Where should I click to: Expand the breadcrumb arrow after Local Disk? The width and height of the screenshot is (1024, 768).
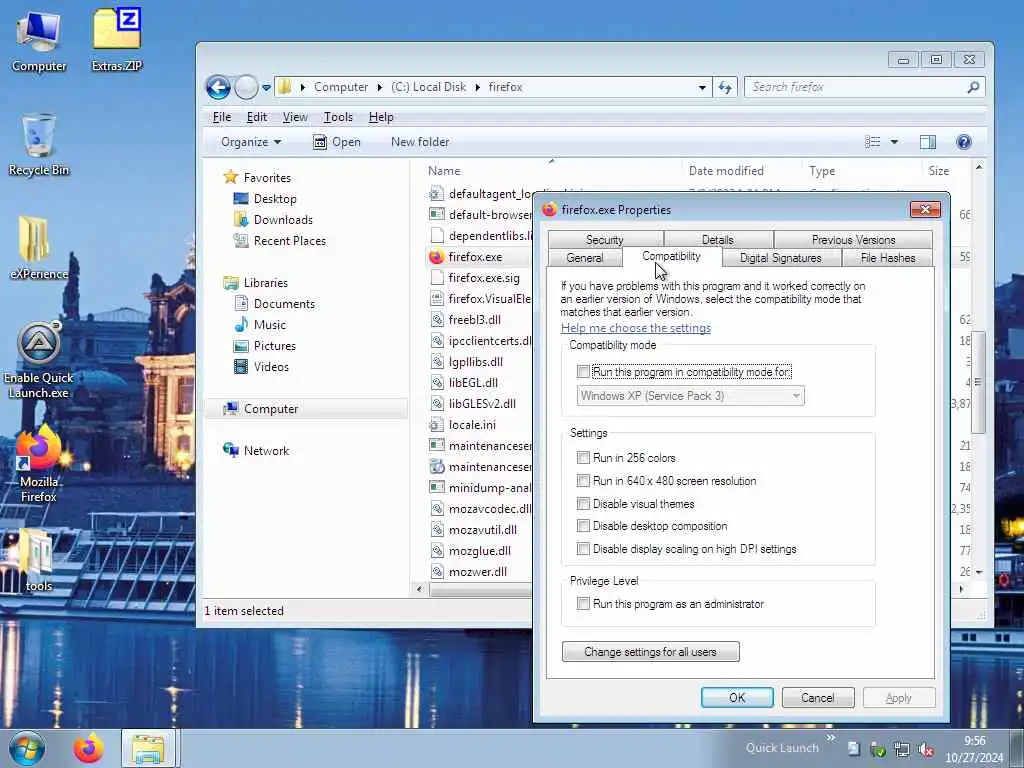tap(477, 87)
